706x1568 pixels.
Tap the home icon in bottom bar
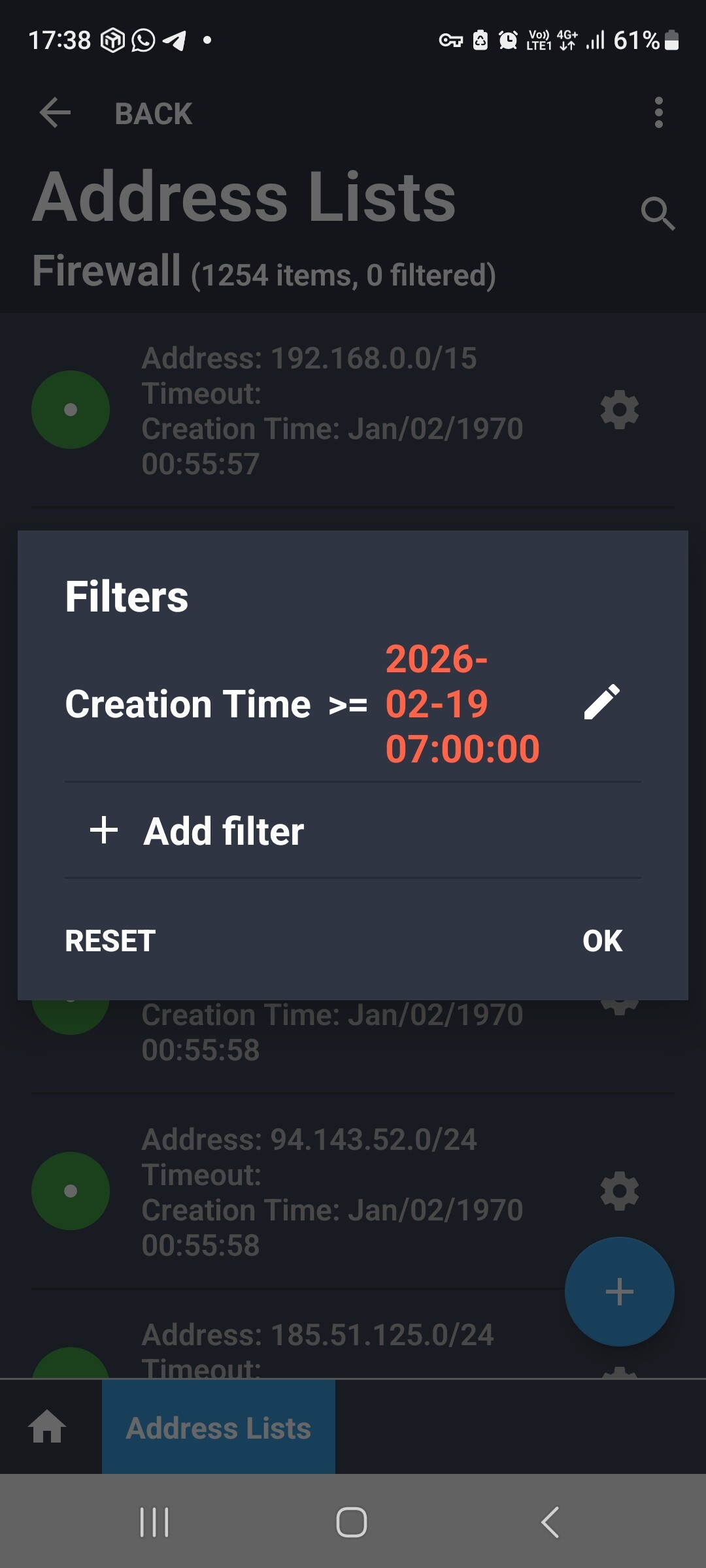[x=48, y=1426]
